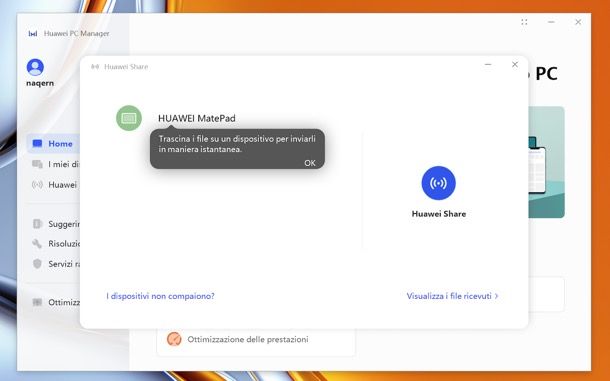The width and height of the screenshot is (610, 381).
Task: Click the chevron after Visualizza i file ricevuti
Action: coord(496,296)
